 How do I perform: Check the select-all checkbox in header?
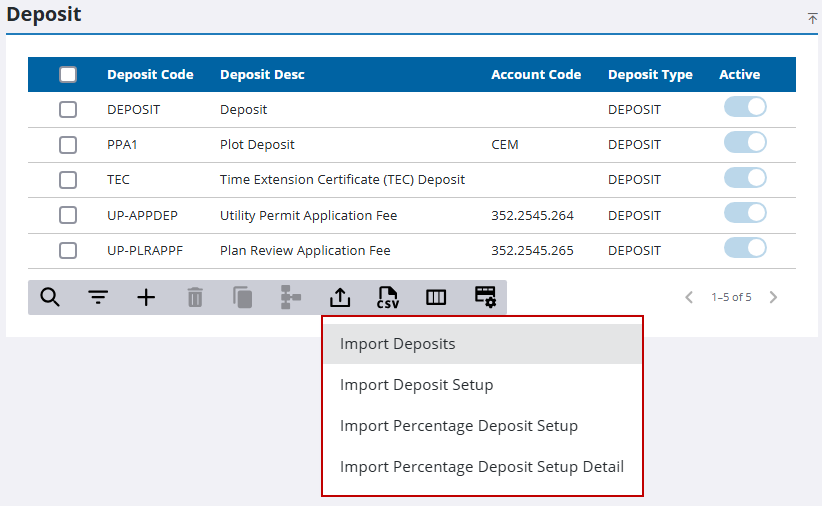click(68, 75)
